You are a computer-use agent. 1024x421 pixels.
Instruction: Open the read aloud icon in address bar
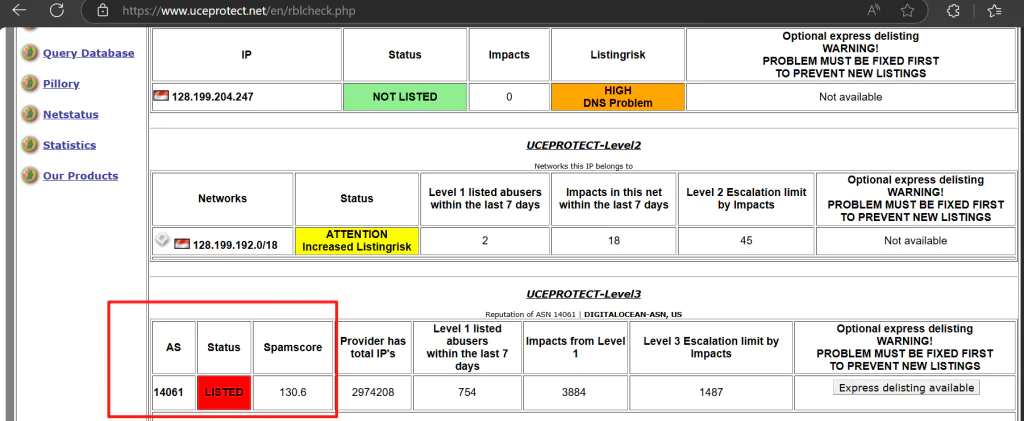[873, 10]
